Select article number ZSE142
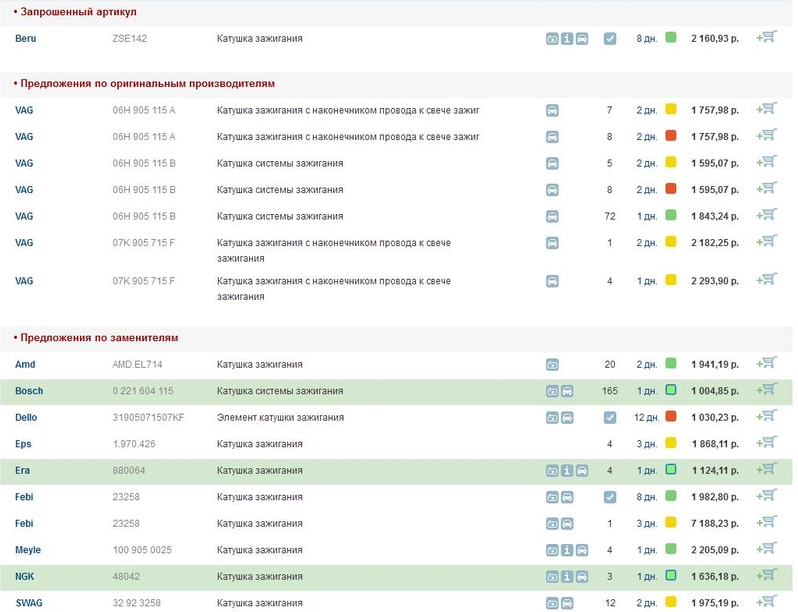Viewport: 798px width, 612px height. click(x=130, y=39)
